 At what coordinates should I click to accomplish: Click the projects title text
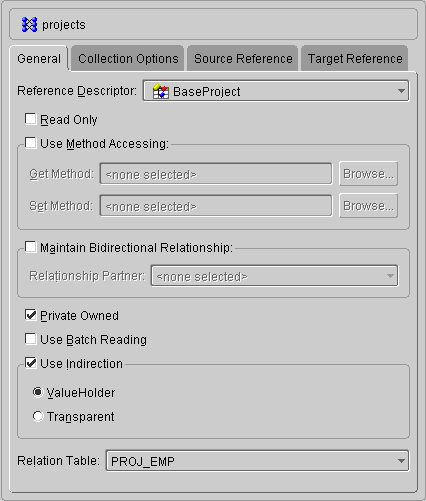pos(64,25)
